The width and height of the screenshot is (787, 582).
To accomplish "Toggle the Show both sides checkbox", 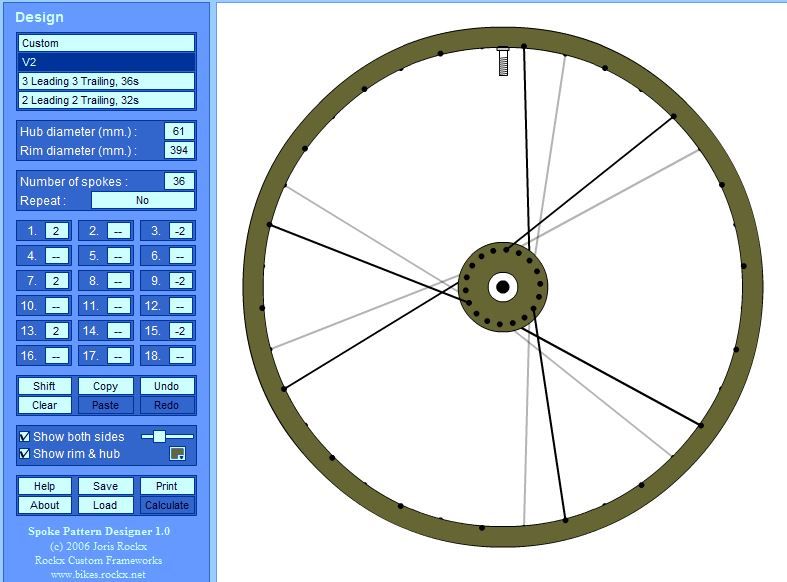I will [x=24, y=437].
